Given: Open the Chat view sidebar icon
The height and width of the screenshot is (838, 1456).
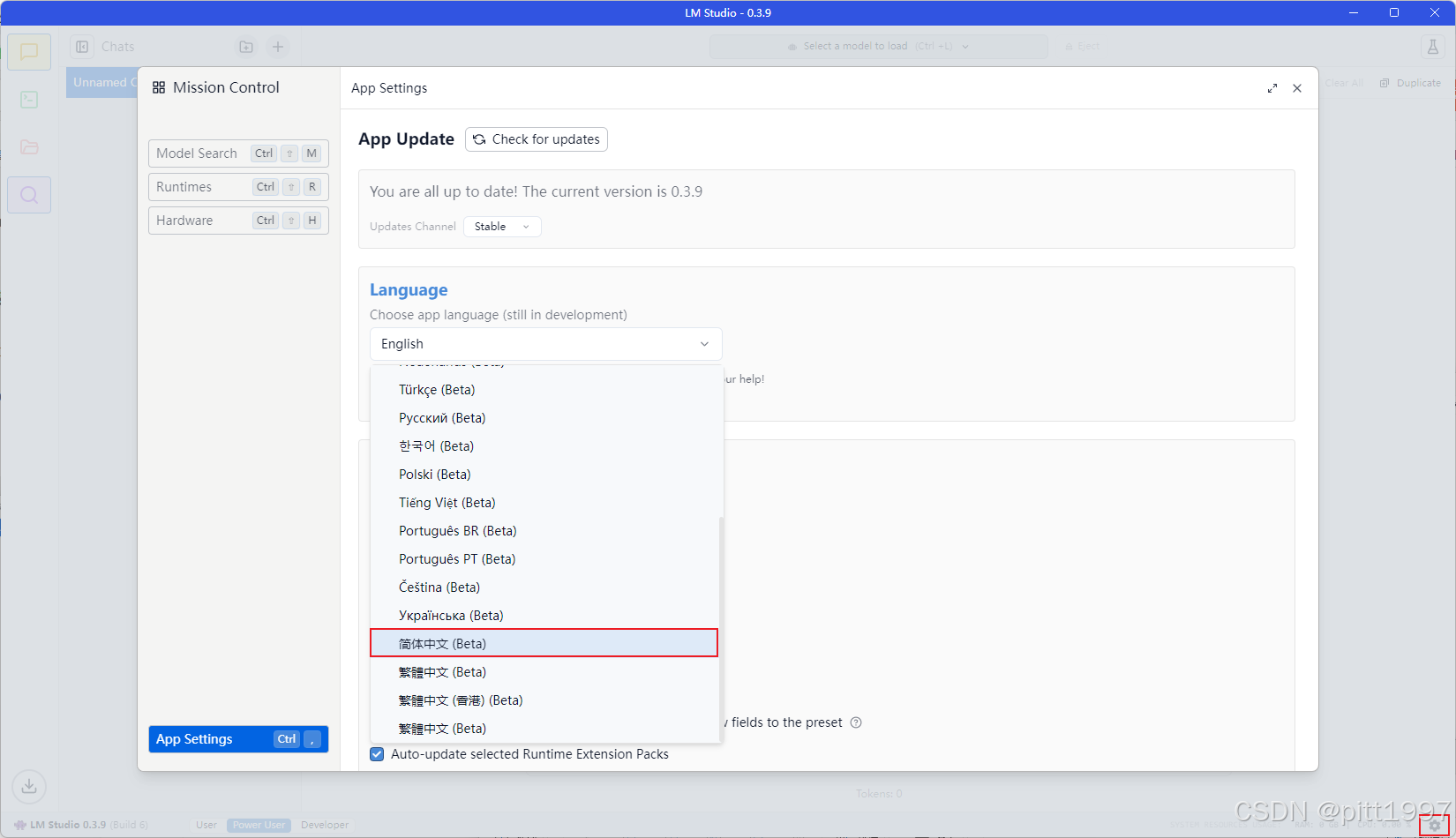Looking at the screenshot, I should click(29, 52).
